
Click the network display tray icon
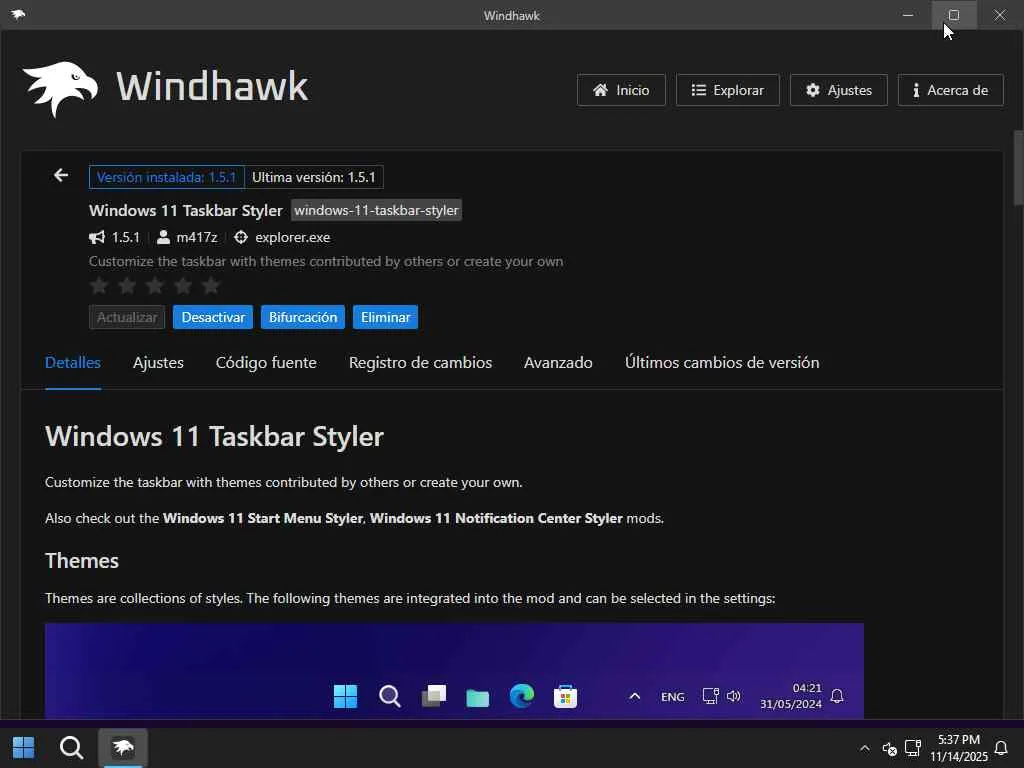point(913,748)
